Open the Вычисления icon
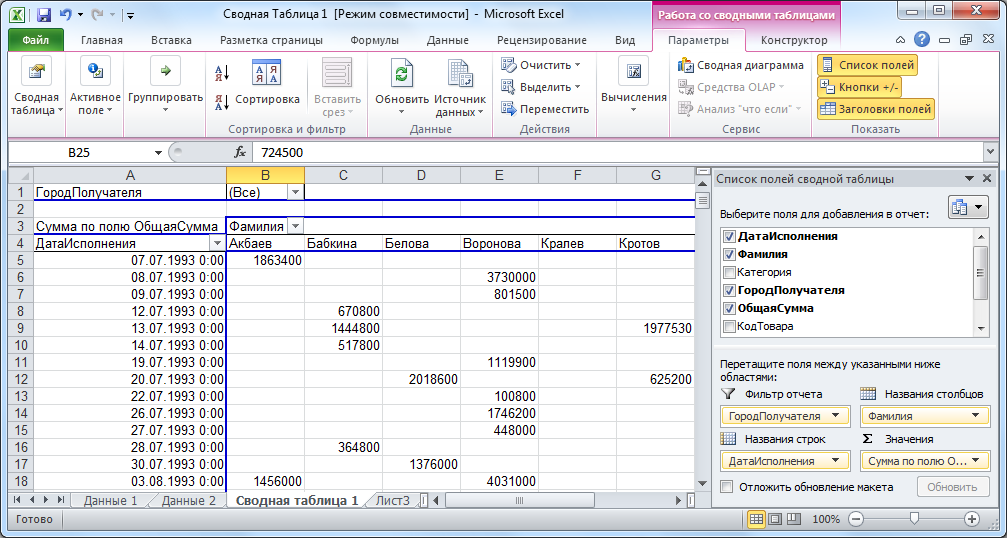This screenshot has height=538, width=1007. click(633, 70)
